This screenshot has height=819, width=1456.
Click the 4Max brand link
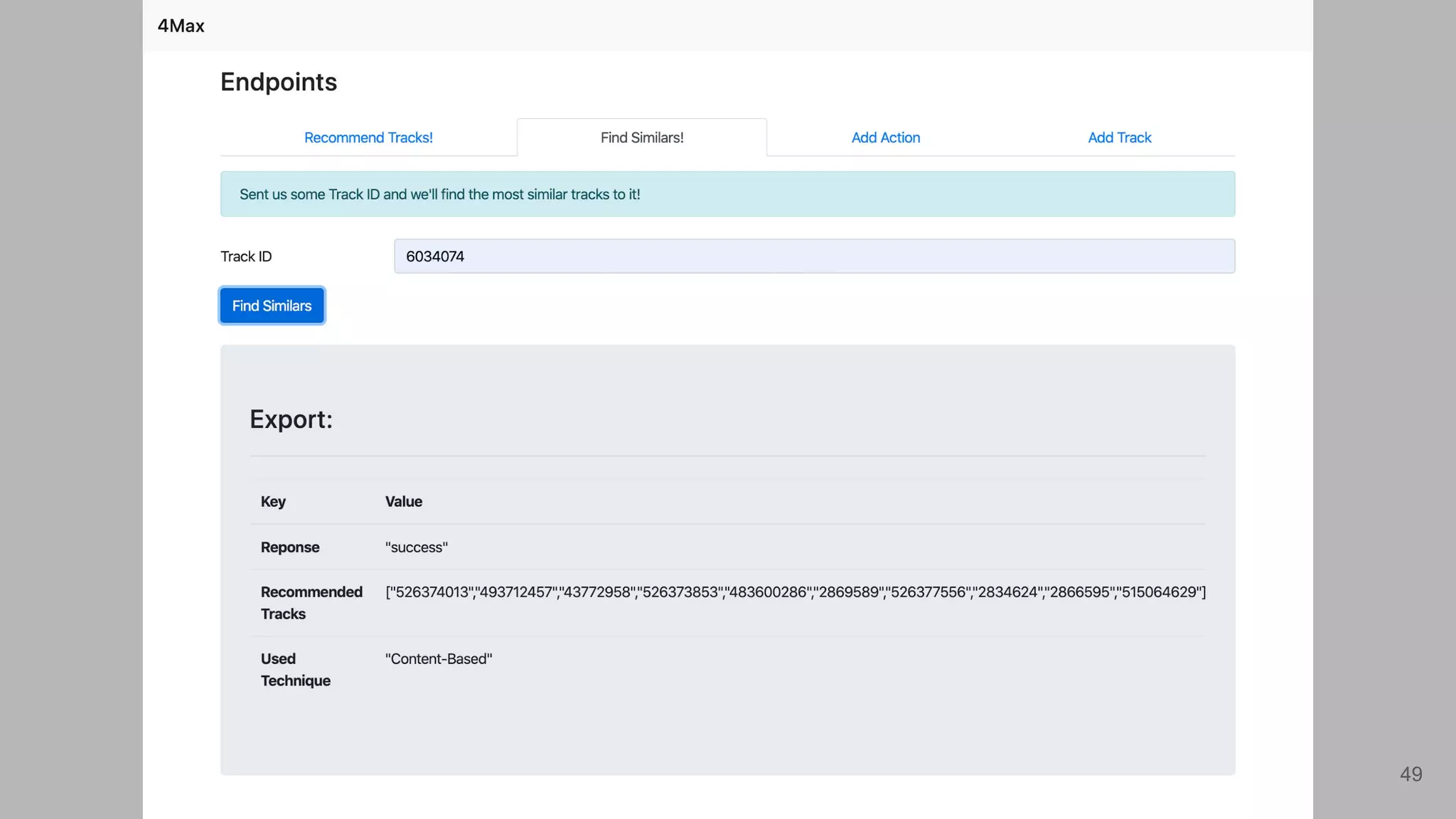pos(181,26)
